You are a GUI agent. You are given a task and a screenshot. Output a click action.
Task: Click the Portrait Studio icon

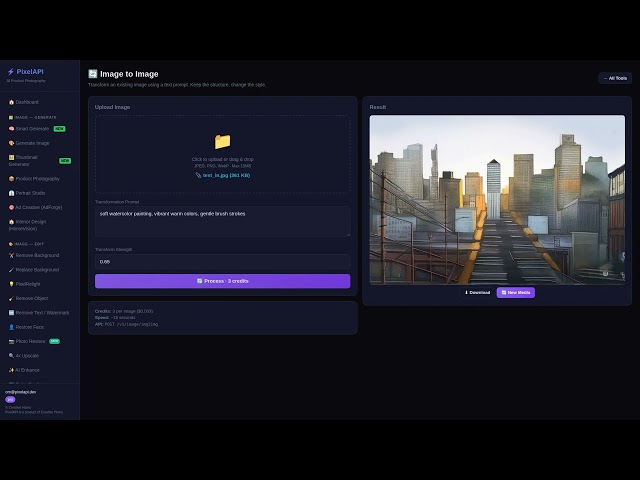(11, 193)
